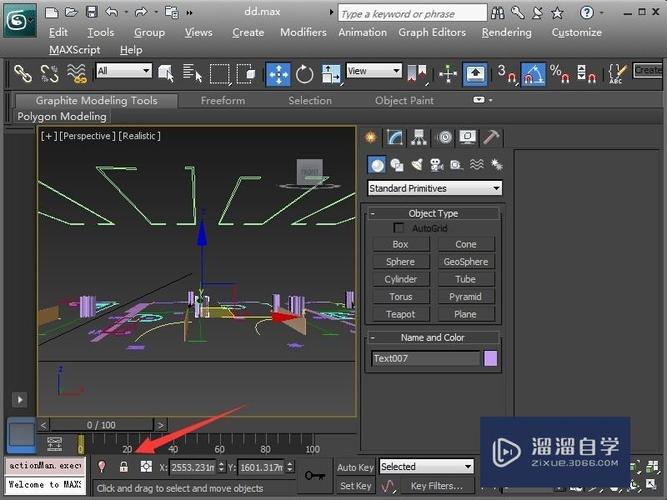667x500 pixels.
Task: Click the Teapot primitive button
Action: (400, 314)
